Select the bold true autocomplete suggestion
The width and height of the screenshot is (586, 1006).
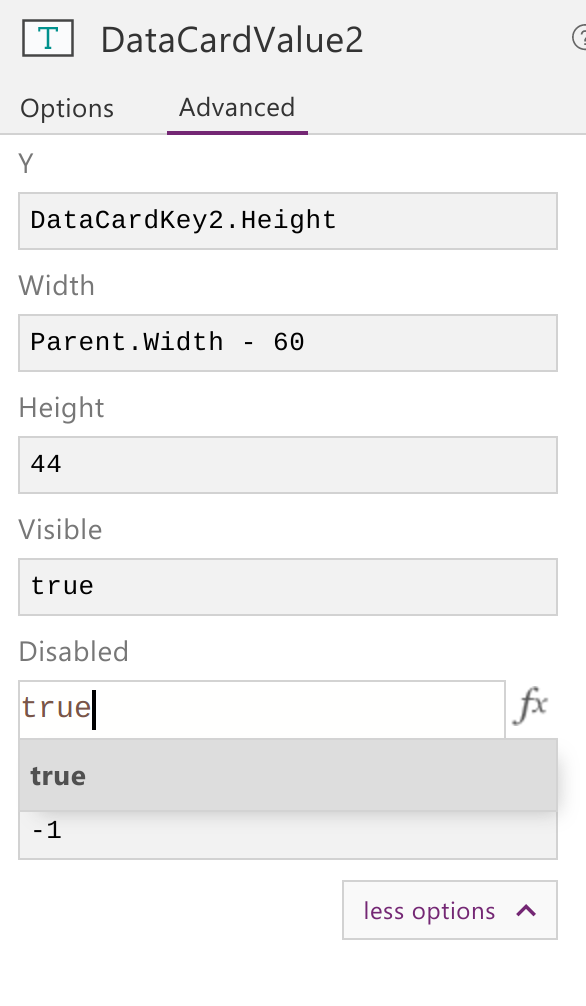click(x=288, y=775)
